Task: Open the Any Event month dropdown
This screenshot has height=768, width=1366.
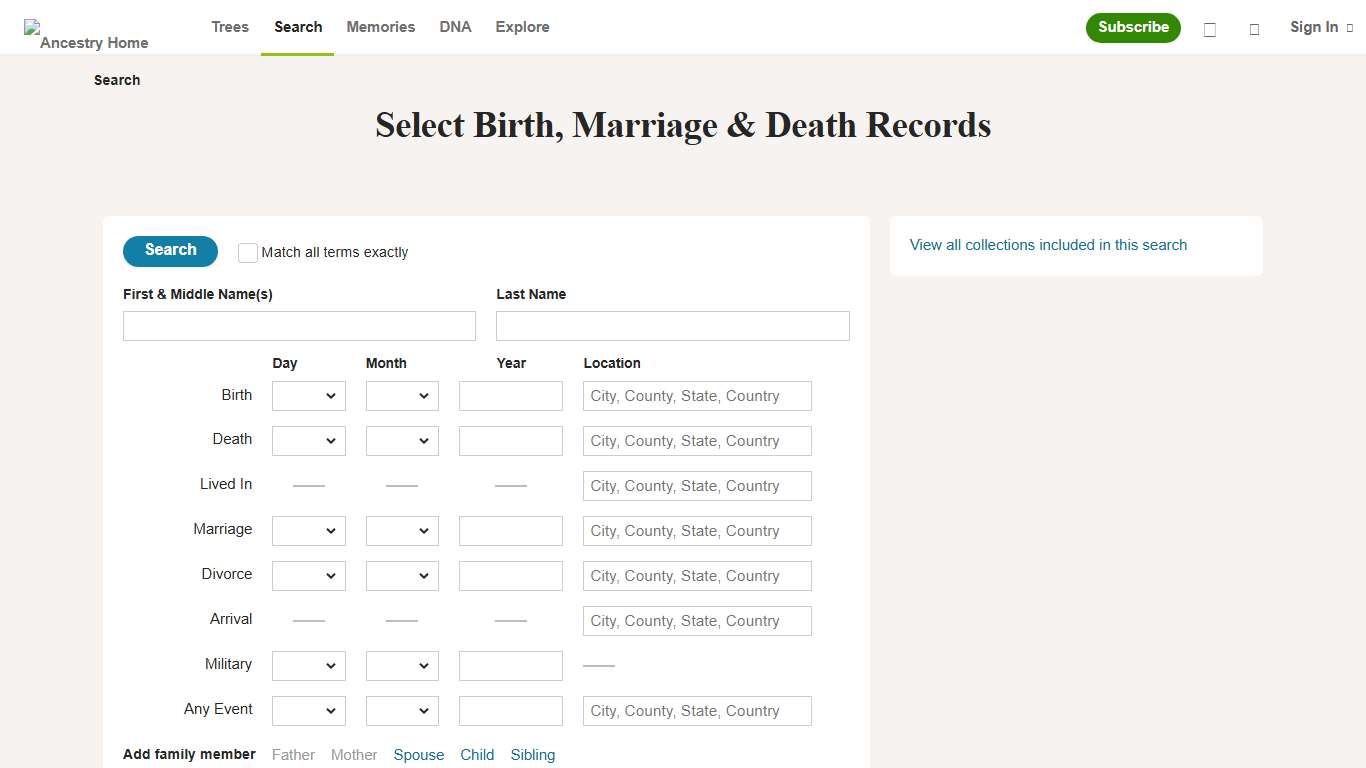Action: (401, 710)
